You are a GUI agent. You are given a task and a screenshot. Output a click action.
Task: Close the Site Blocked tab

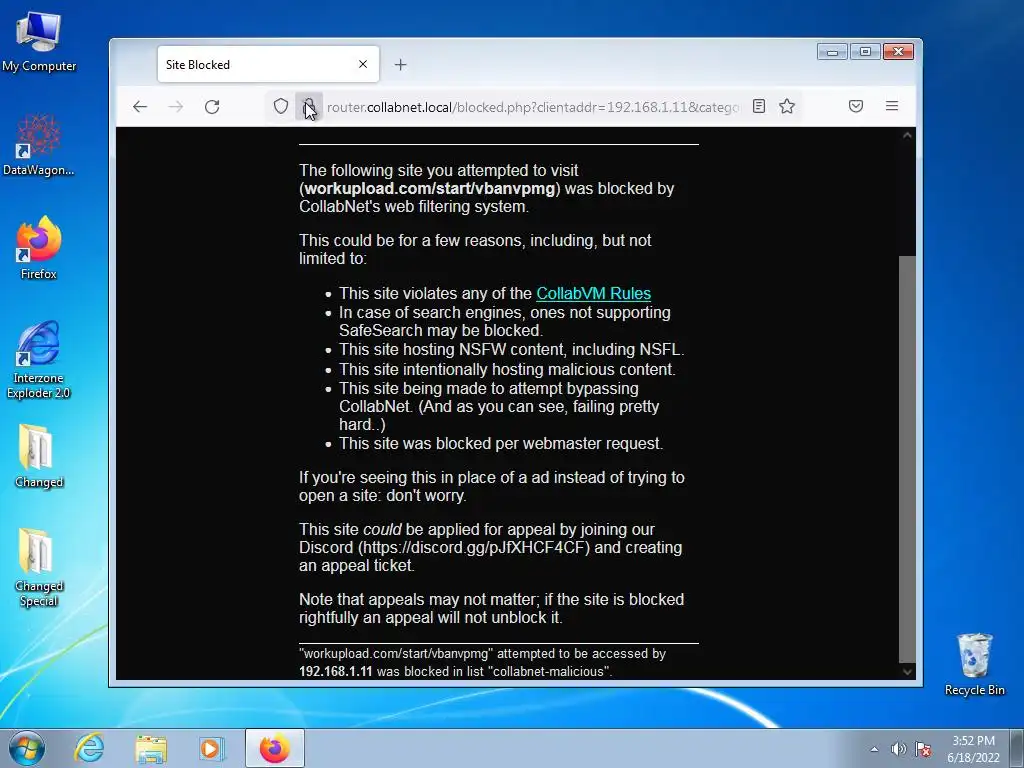click(363, 64)
